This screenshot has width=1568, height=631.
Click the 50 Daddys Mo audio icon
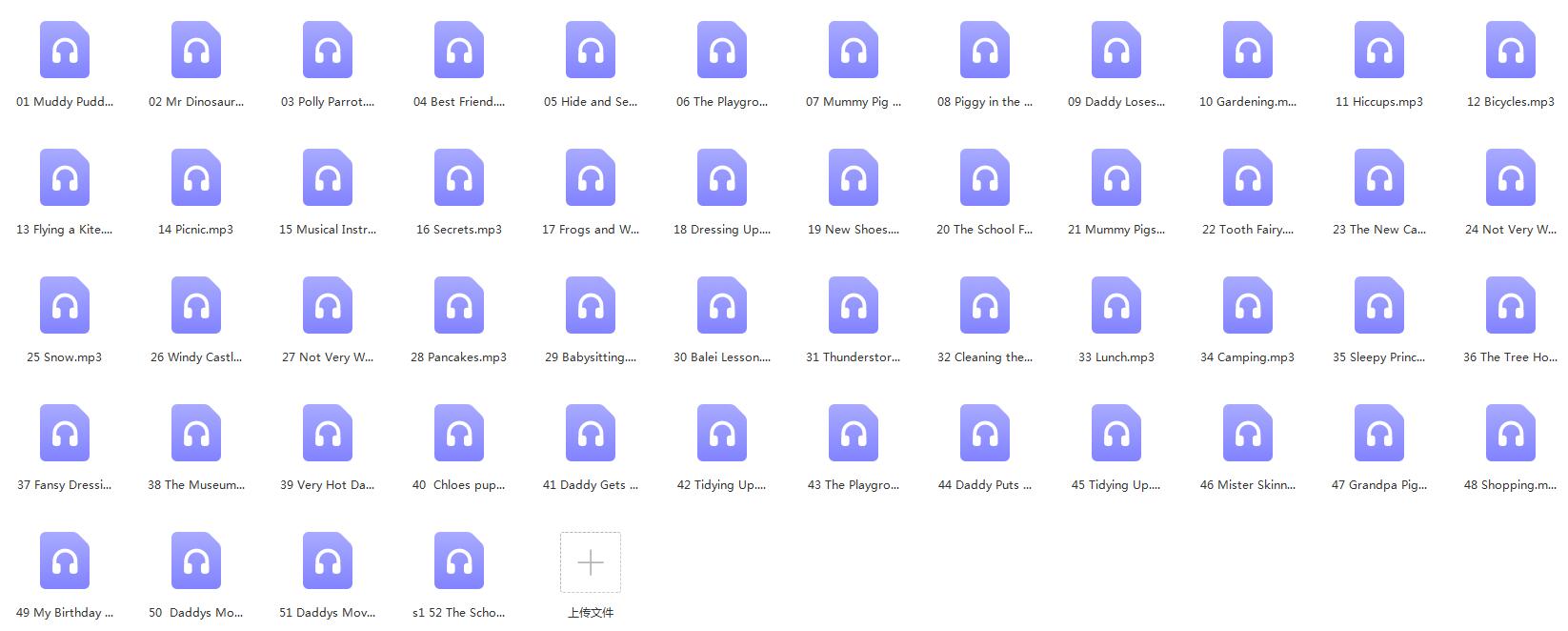click(x=196, y=560)
